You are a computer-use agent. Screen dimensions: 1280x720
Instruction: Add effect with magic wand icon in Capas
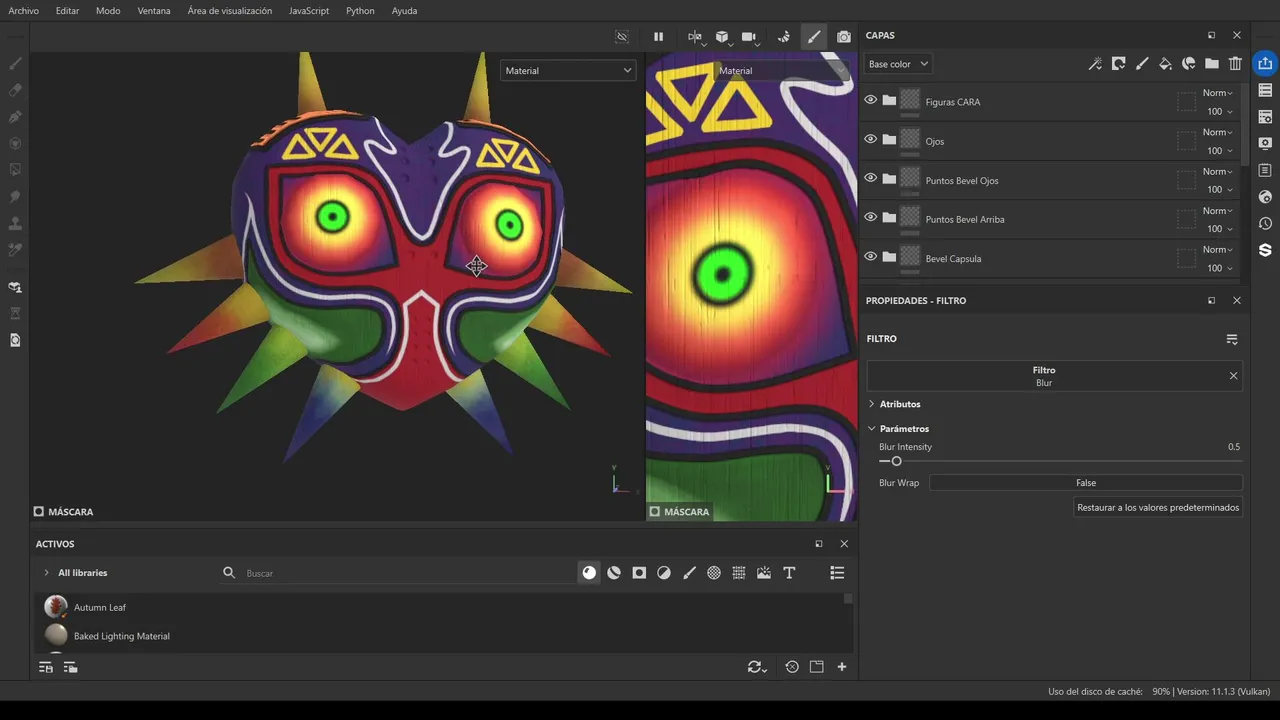point(1095,64)
